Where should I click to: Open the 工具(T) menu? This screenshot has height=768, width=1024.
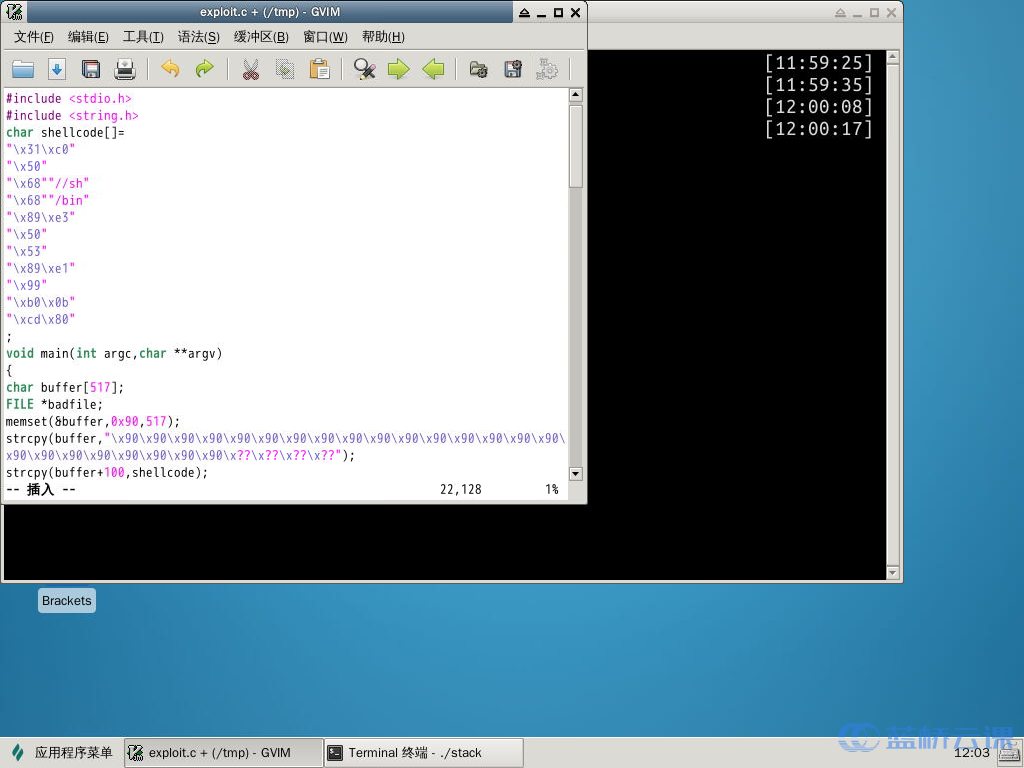[143, 37]
